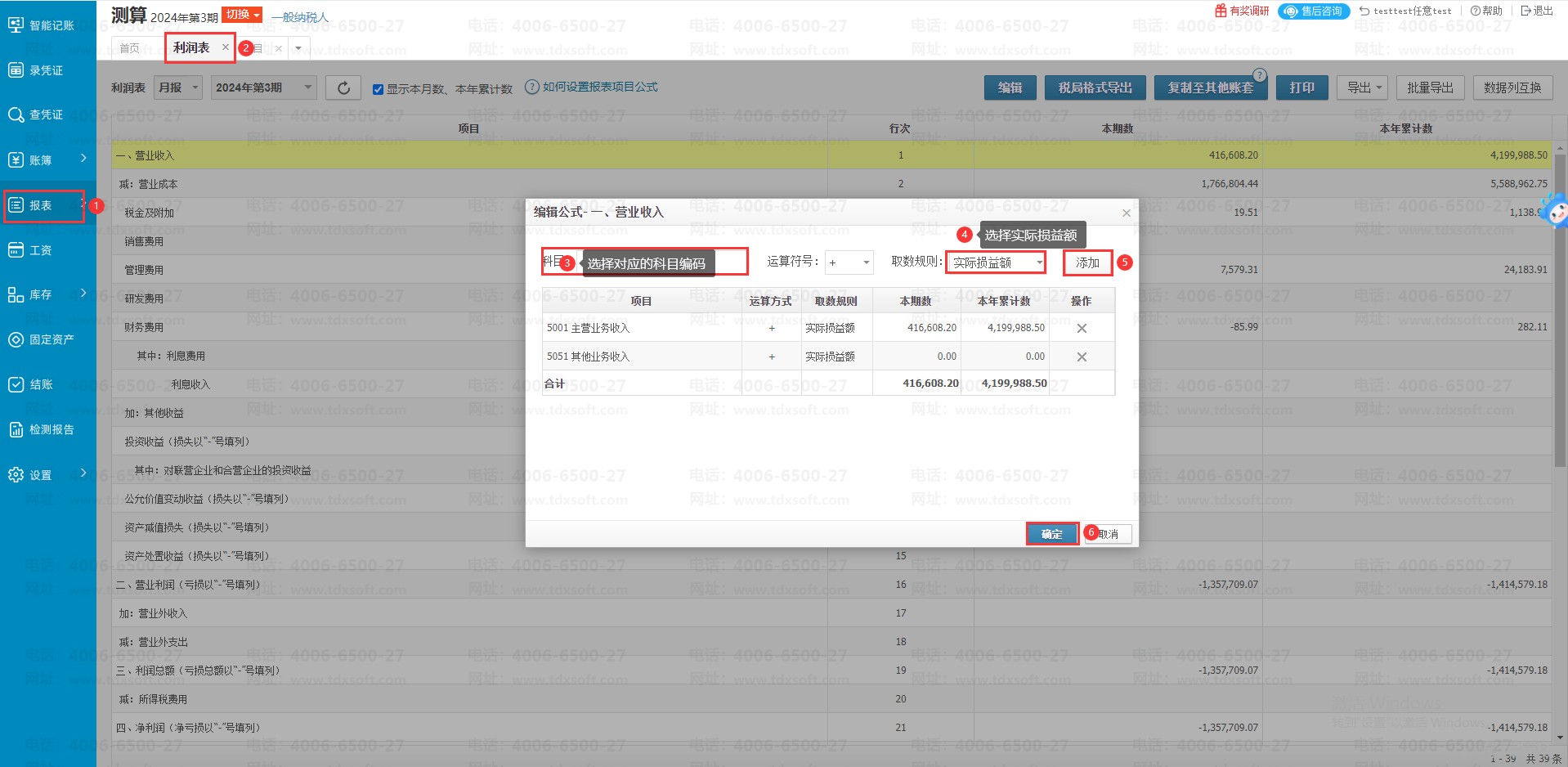1568x767 pixels.
Task: Open 固定资产 fixed assets module
Action: 43,339
